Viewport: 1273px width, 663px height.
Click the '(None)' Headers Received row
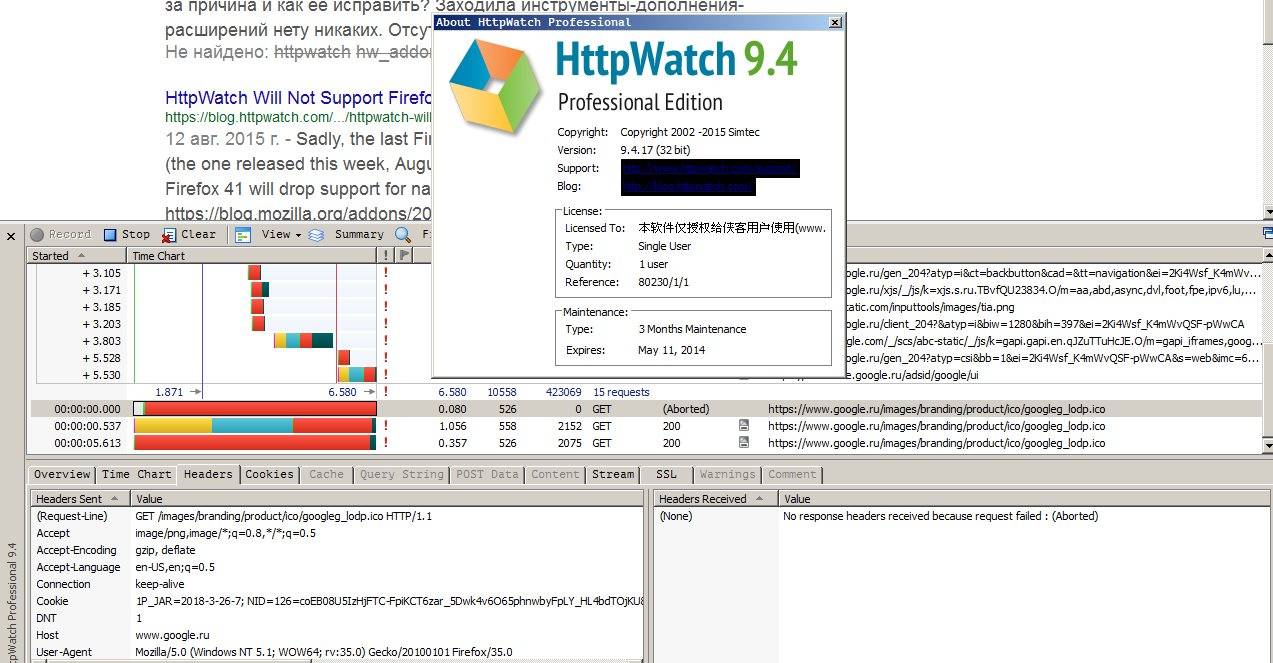coord(960,516)
